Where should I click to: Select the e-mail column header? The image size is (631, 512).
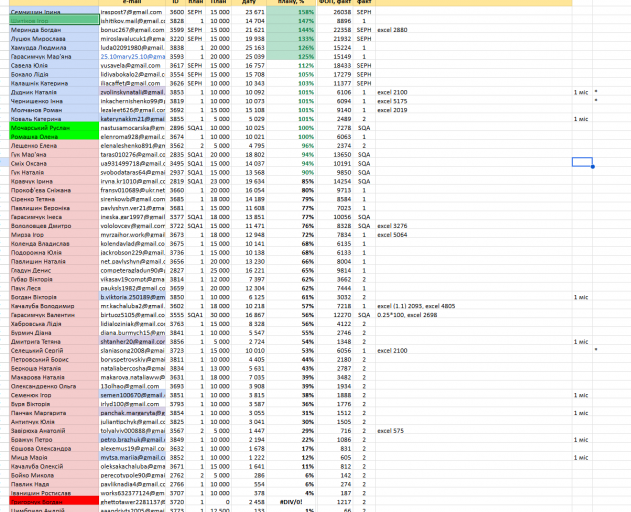pyautogui.click(x=132, y=2)
